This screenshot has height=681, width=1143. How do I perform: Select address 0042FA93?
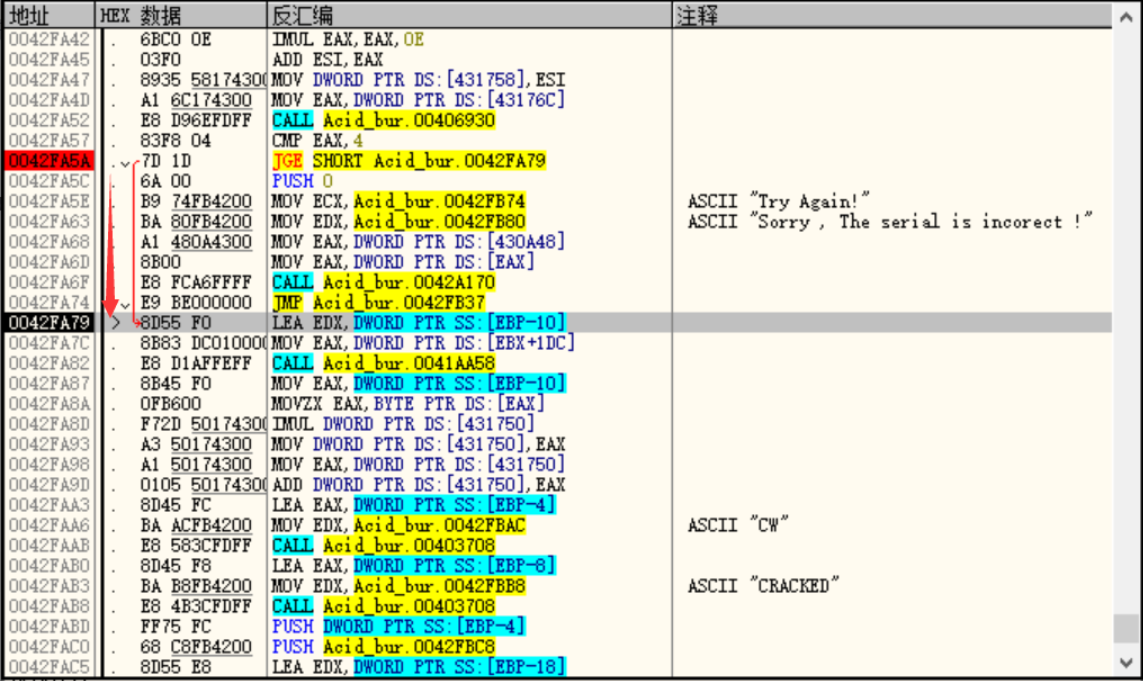(x=49, y=444)
